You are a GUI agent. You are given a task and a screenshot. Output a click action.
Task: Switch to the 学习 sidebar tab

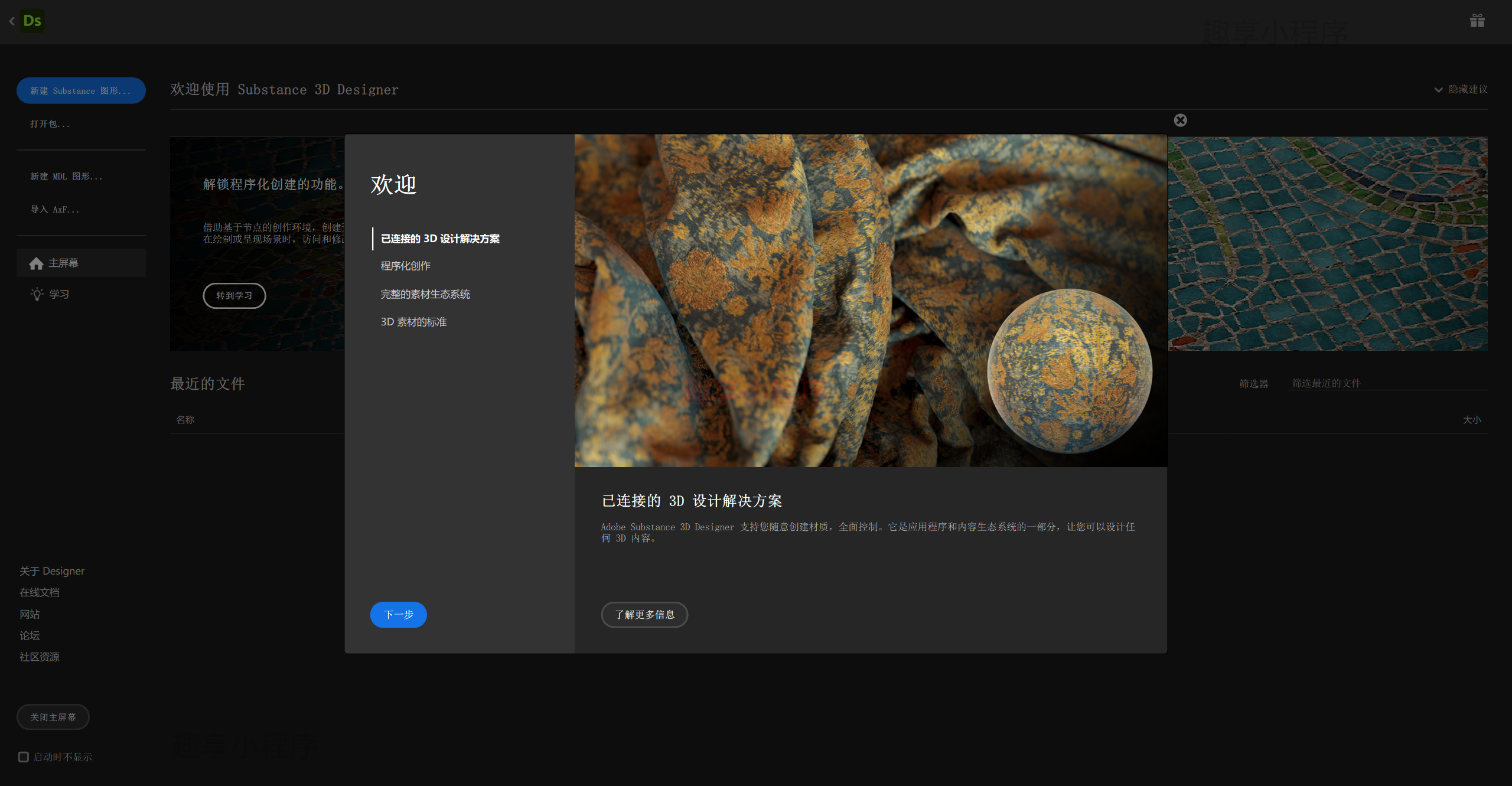[x=81, y=294]
